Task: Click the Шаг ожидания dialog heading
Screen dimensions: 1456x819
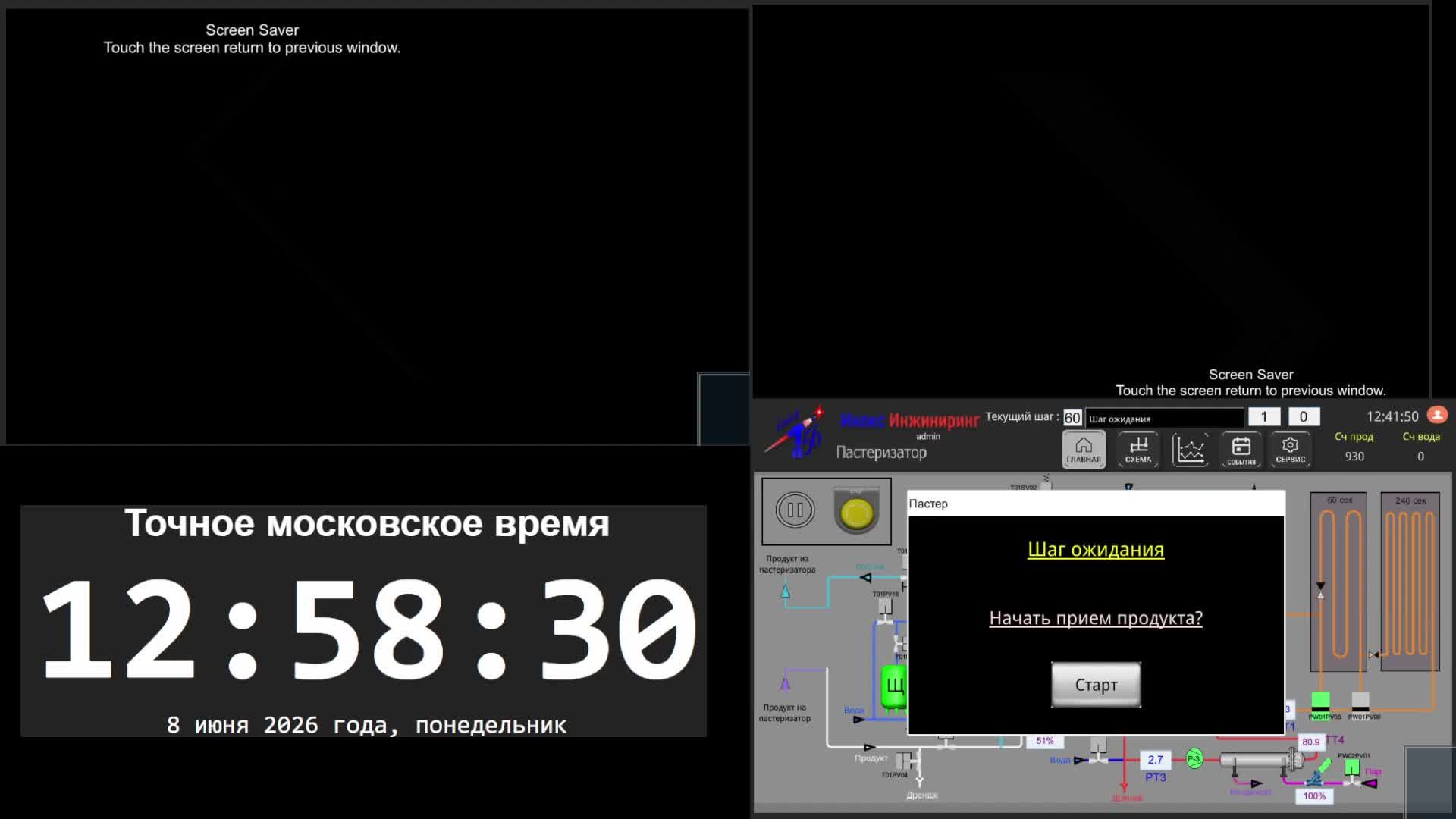Action: [1096, 549]
